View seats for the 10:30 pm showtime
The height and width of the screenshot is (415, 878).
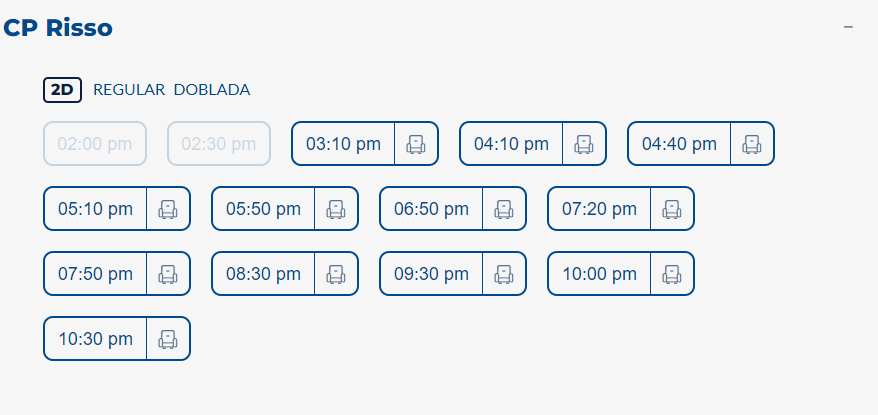[168, 339]
